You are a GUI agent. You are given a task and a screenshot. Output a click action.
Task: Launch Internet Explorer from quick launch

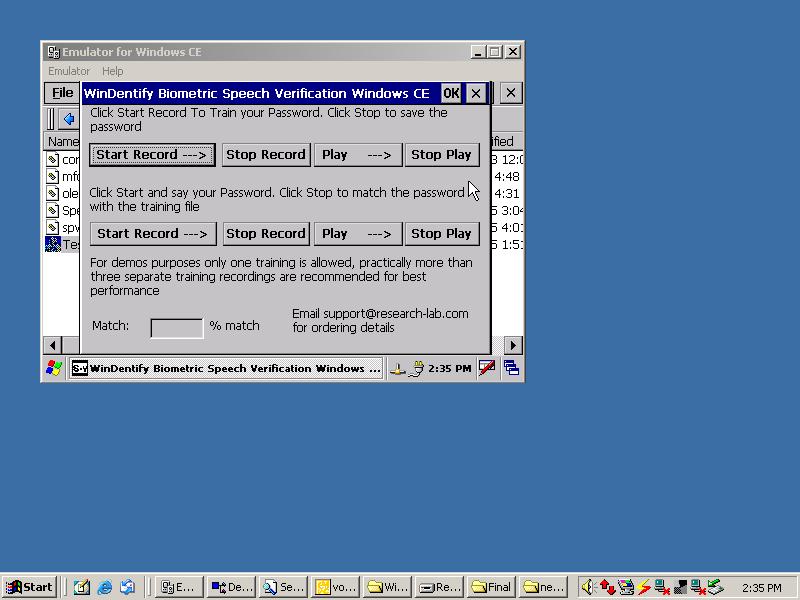pos(105,587)
